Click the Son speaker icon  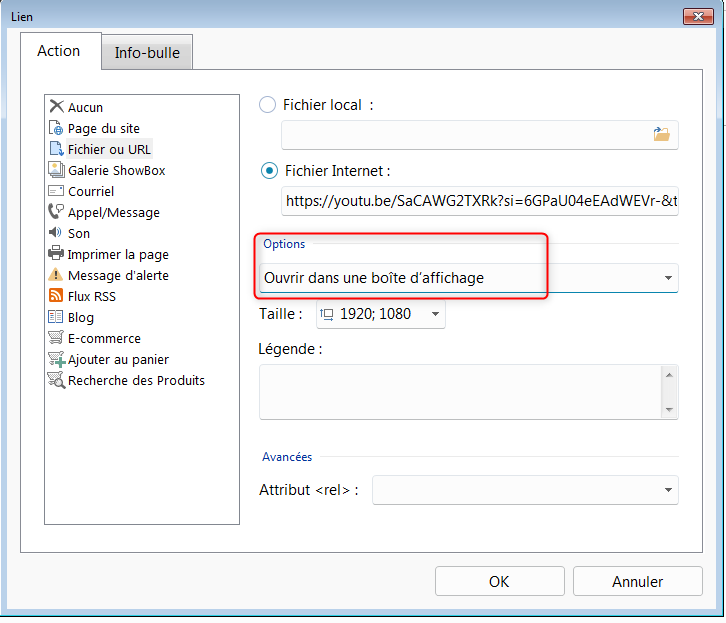click(x=55, y=232)
